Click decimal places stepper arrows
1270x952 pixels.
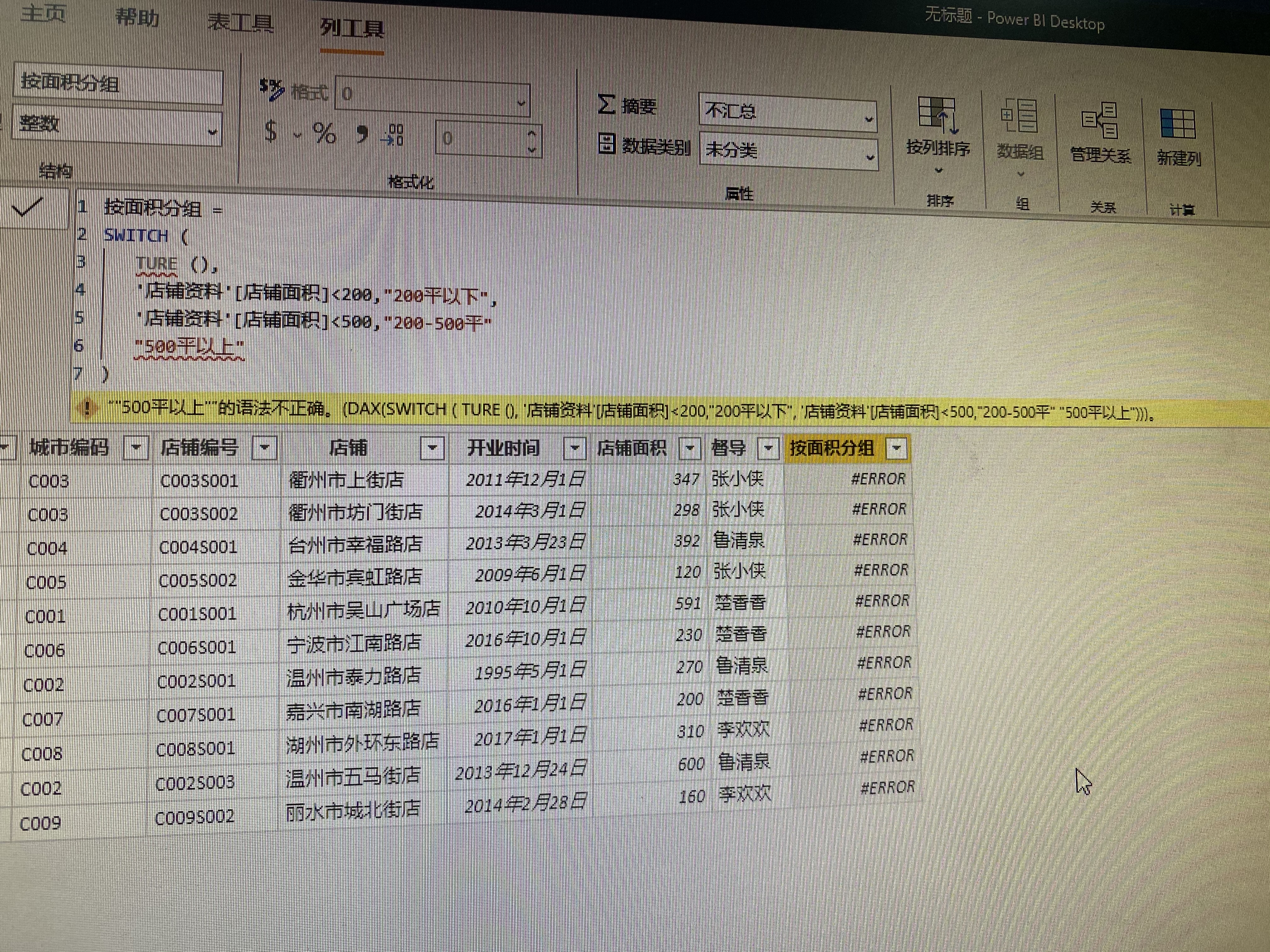coord(532,142)
